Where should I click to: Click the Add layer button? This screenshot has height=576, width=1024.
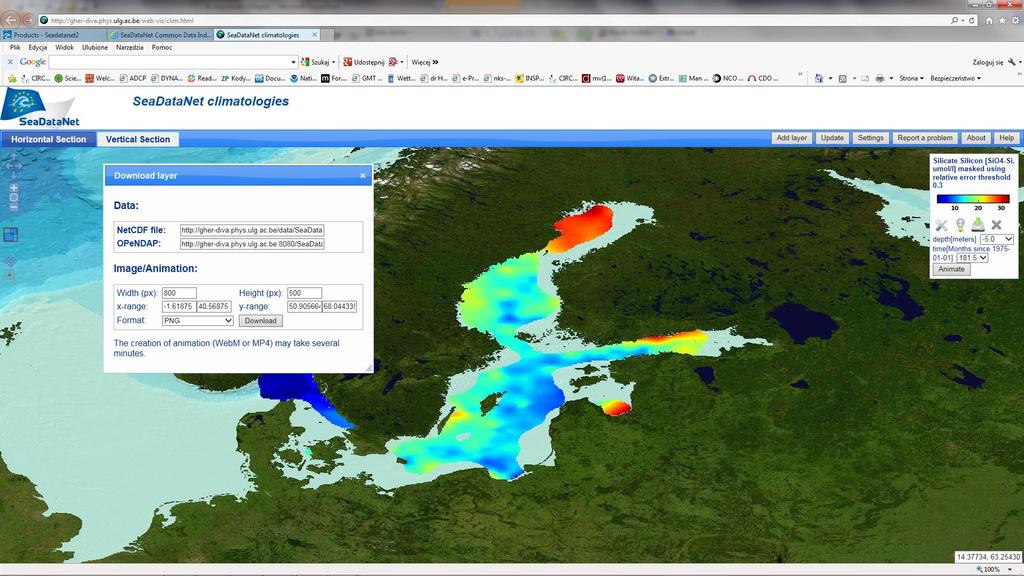tap(792, 138)
